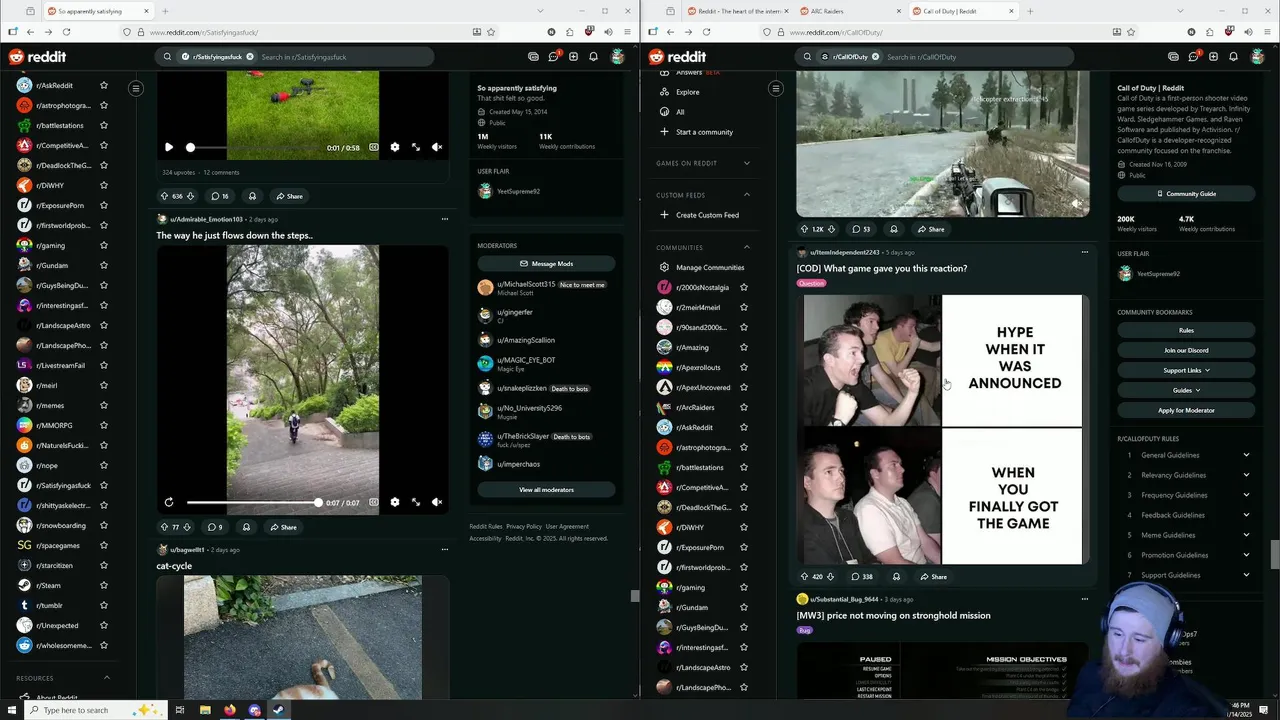Open Explore in right window sidebar
Viewport: 1280px width, 720px height.
[687, 92]
